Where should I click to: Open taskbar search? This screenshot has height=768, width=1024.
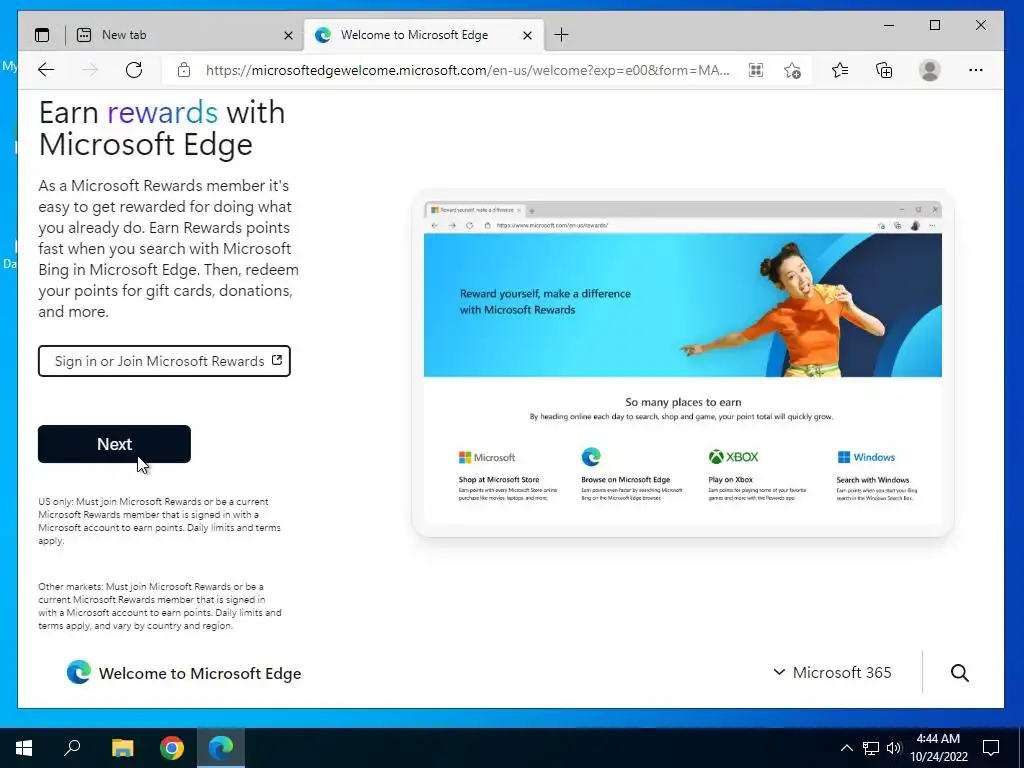pyautogui.click(x=72, y=748)
